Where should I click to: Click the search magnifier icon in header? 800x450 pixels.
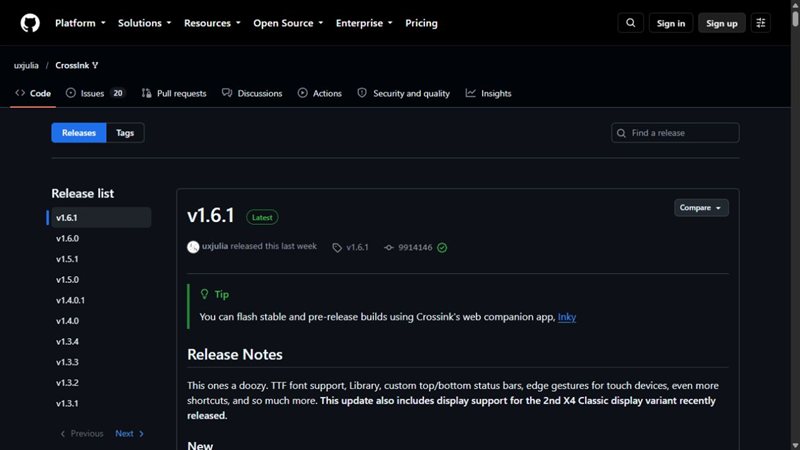tap(631, 23)
